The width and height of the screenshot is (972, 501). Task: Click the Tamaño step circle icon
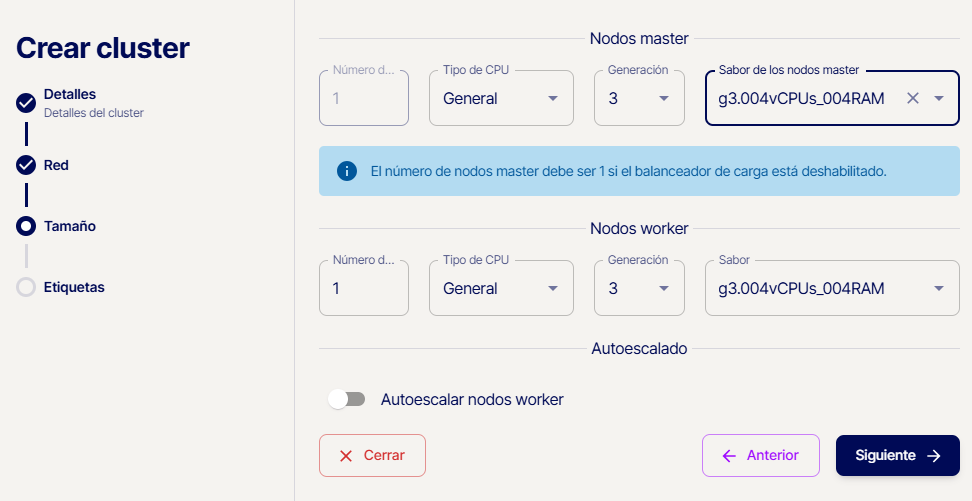point(26,226)
